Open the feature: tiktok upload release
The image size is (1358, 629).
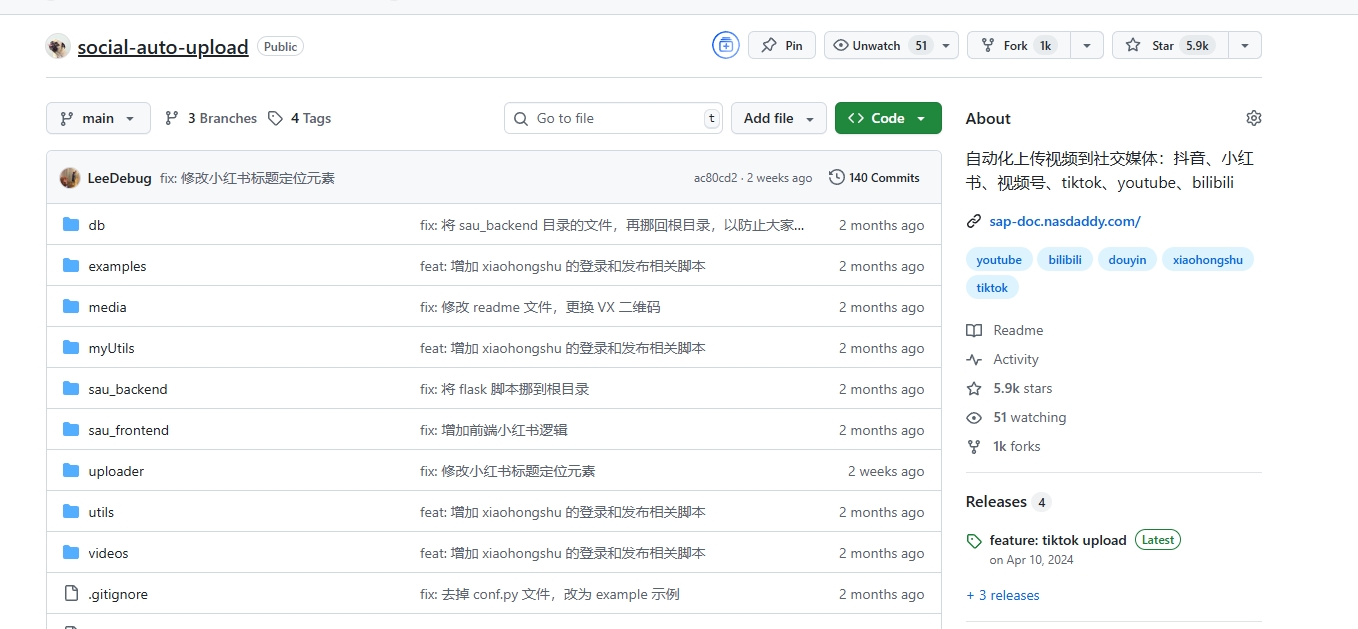pyautogui.click(x=1057, y=540)
